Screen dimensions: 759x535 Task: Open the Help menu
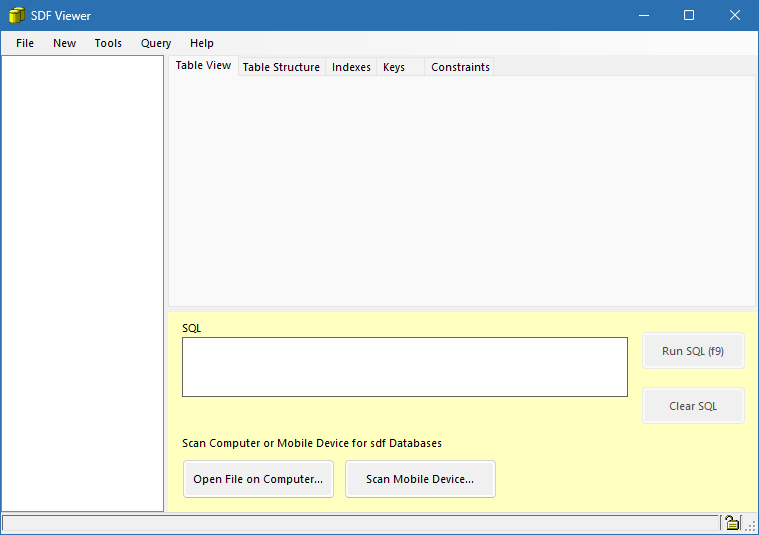(x=202, y=43)
